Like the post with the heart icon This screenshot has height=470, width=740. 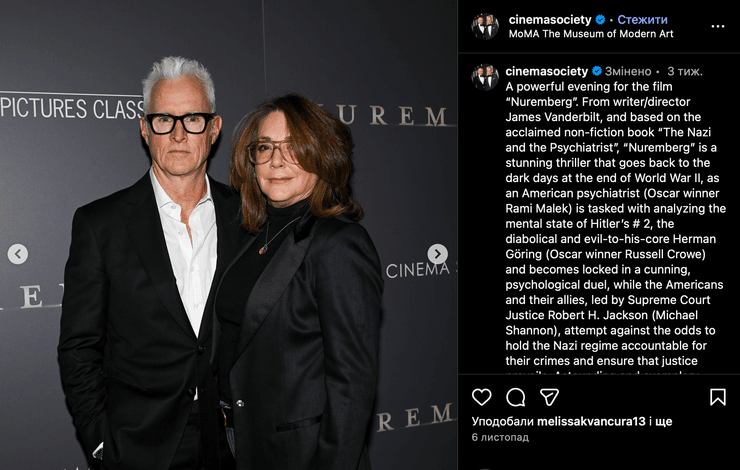(x=481, y=397)
